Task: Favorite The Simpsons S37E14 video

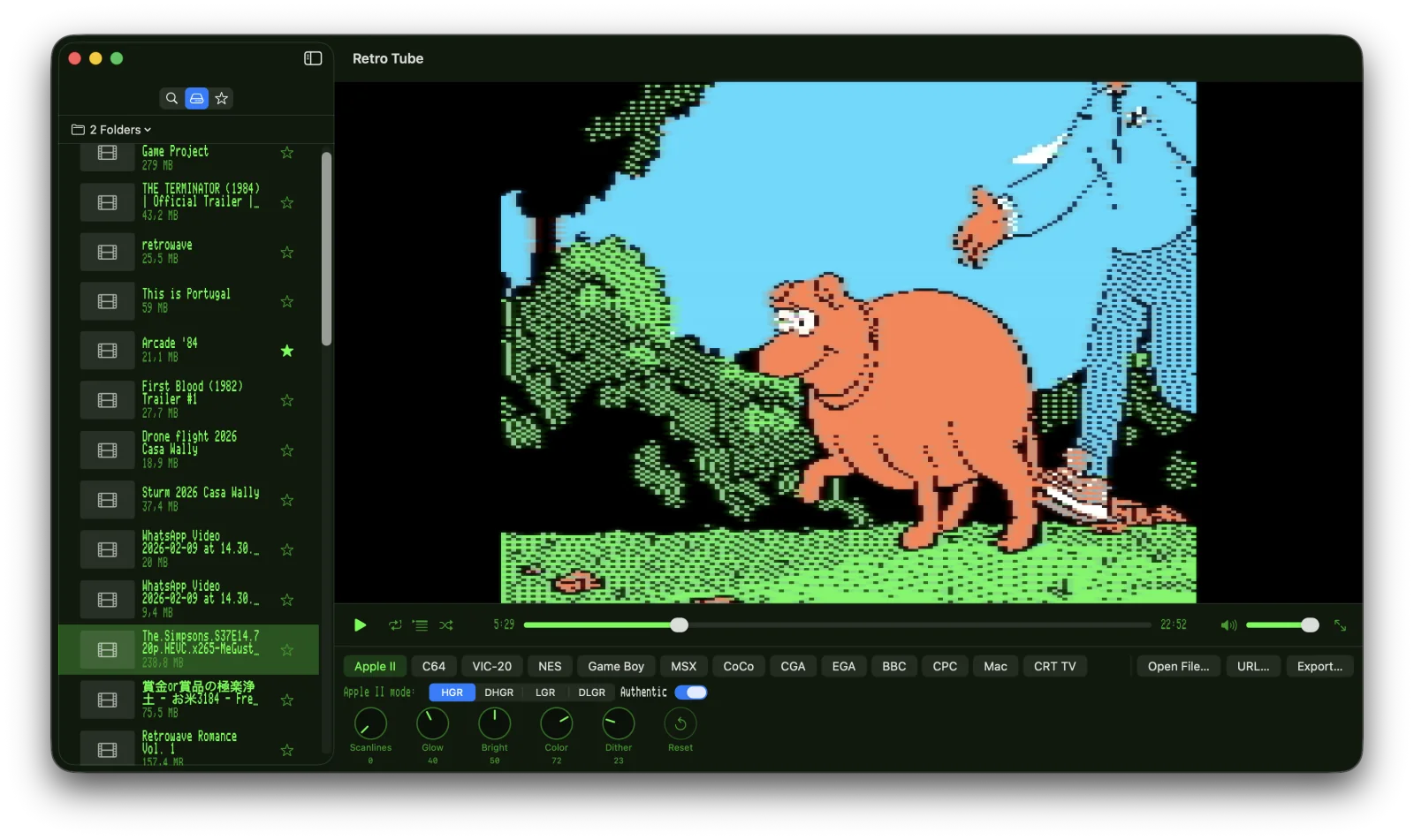Action: tap(287, 650)
